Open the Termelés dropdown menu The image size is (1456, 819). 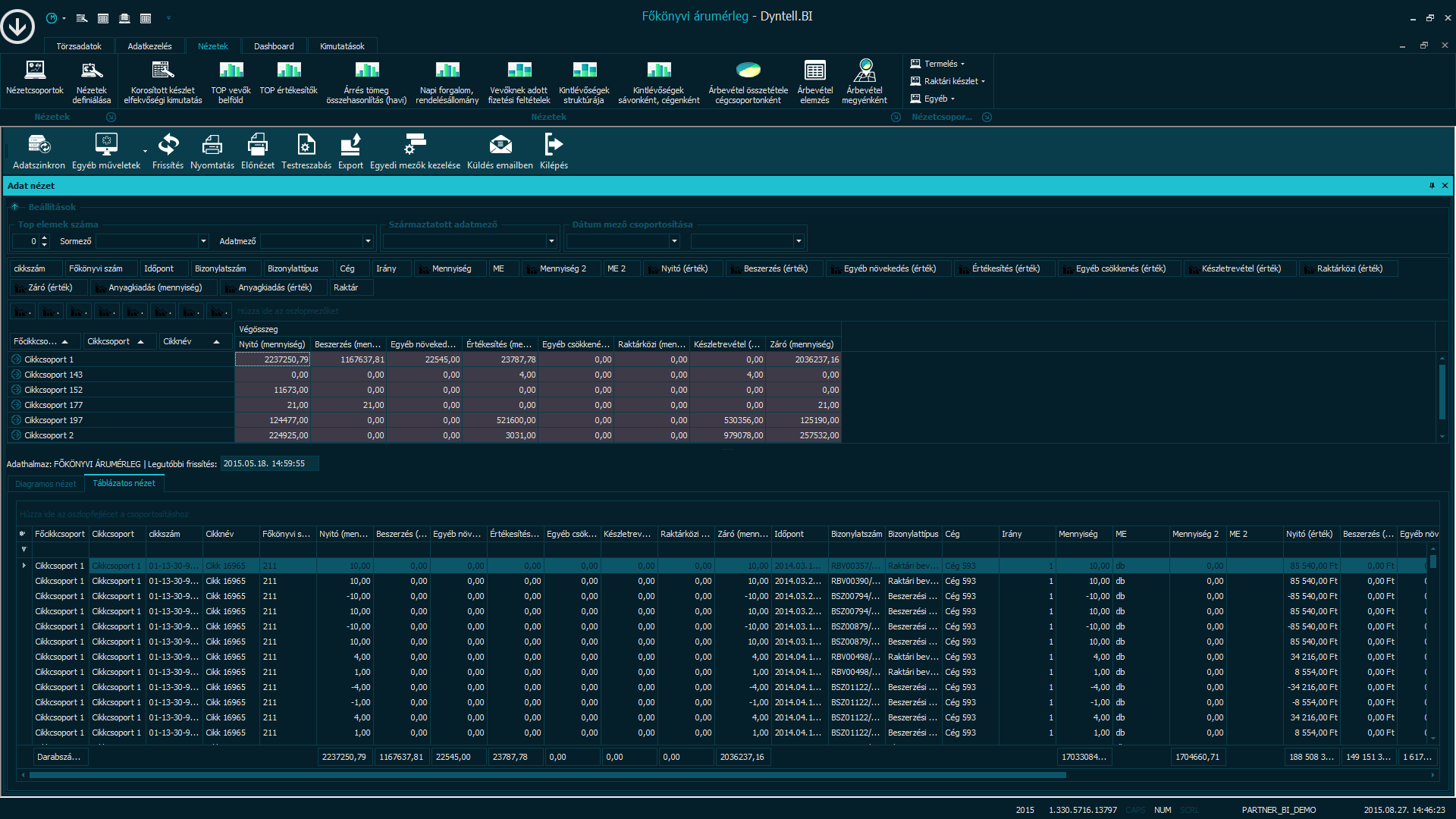point(937,64)
